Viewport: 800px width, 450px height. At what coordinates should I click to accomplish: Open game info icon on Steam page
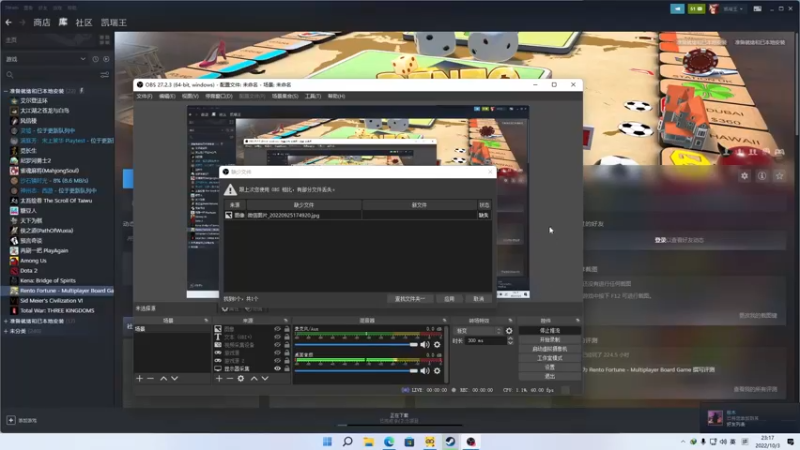pos(762,176)
